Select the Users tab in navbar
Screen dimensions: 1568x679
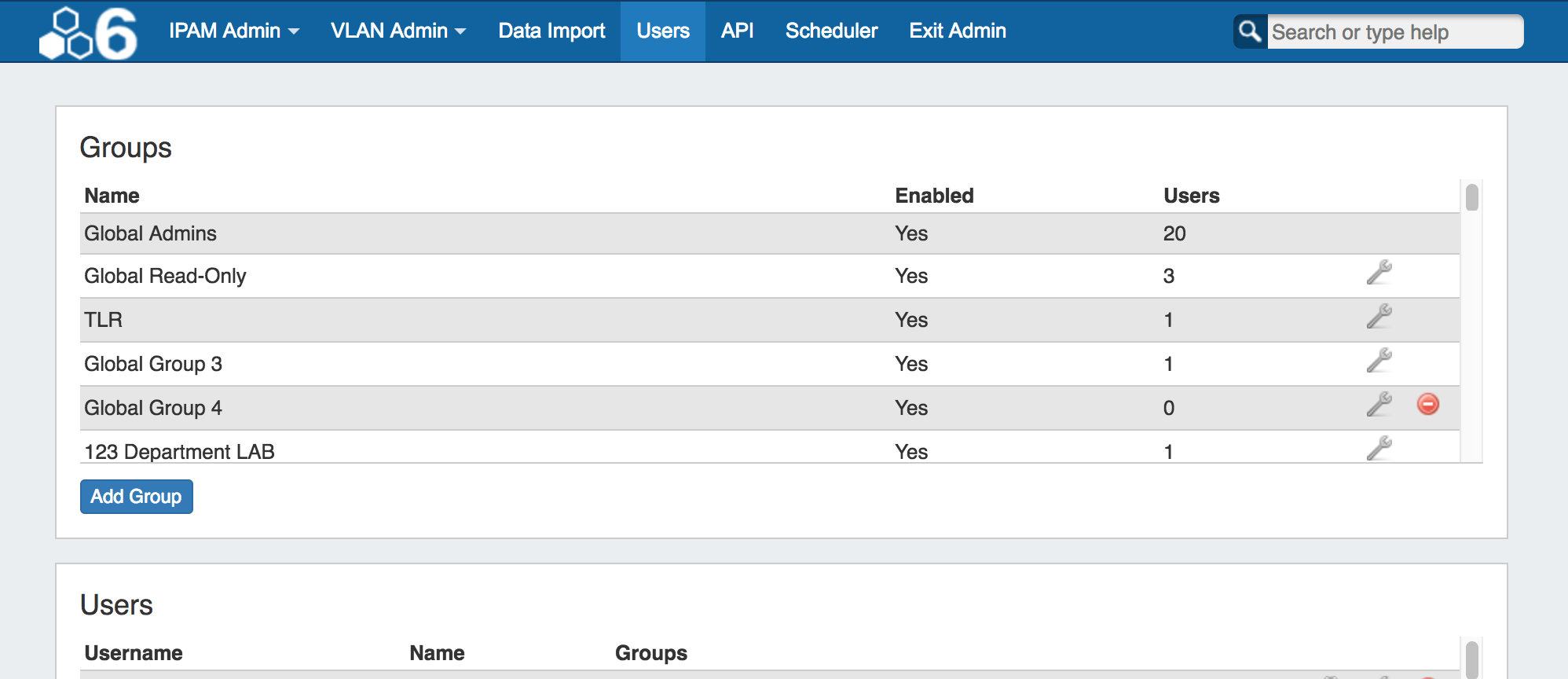[x=662, y=31]
